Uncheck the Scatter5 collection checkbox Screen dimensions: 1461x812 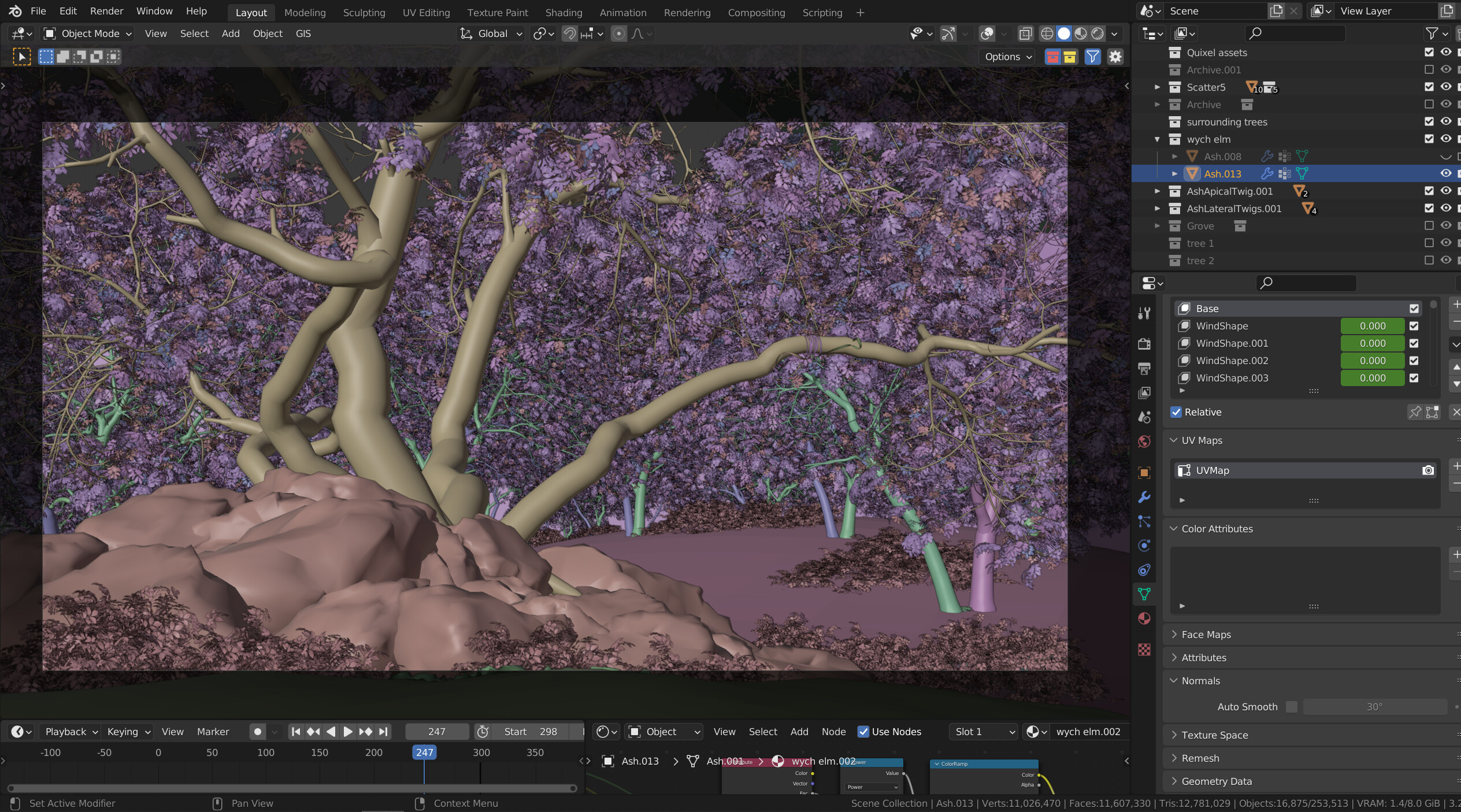[1429, 87]
